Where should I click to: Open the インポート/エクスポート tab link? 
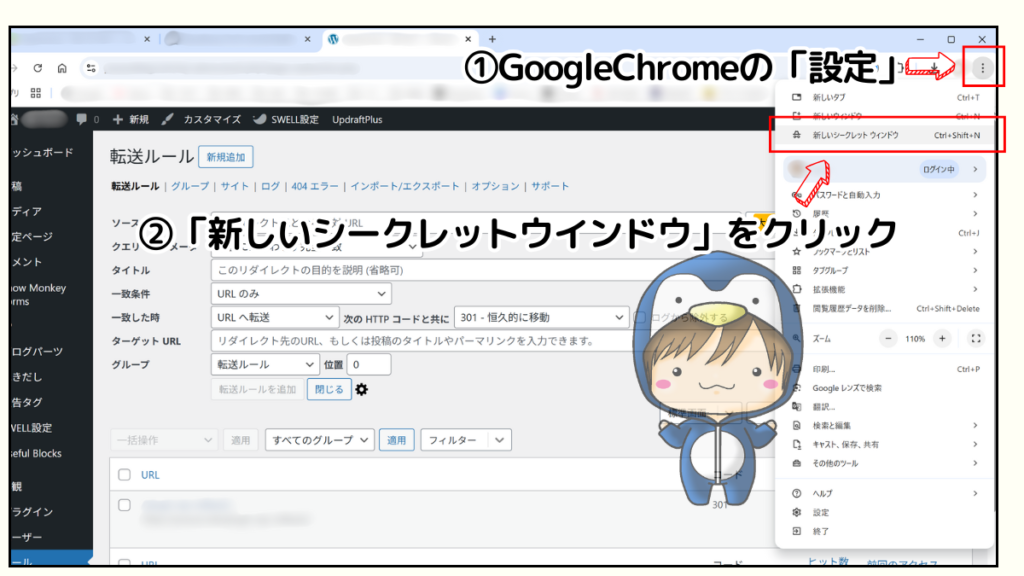click(405, 186)
